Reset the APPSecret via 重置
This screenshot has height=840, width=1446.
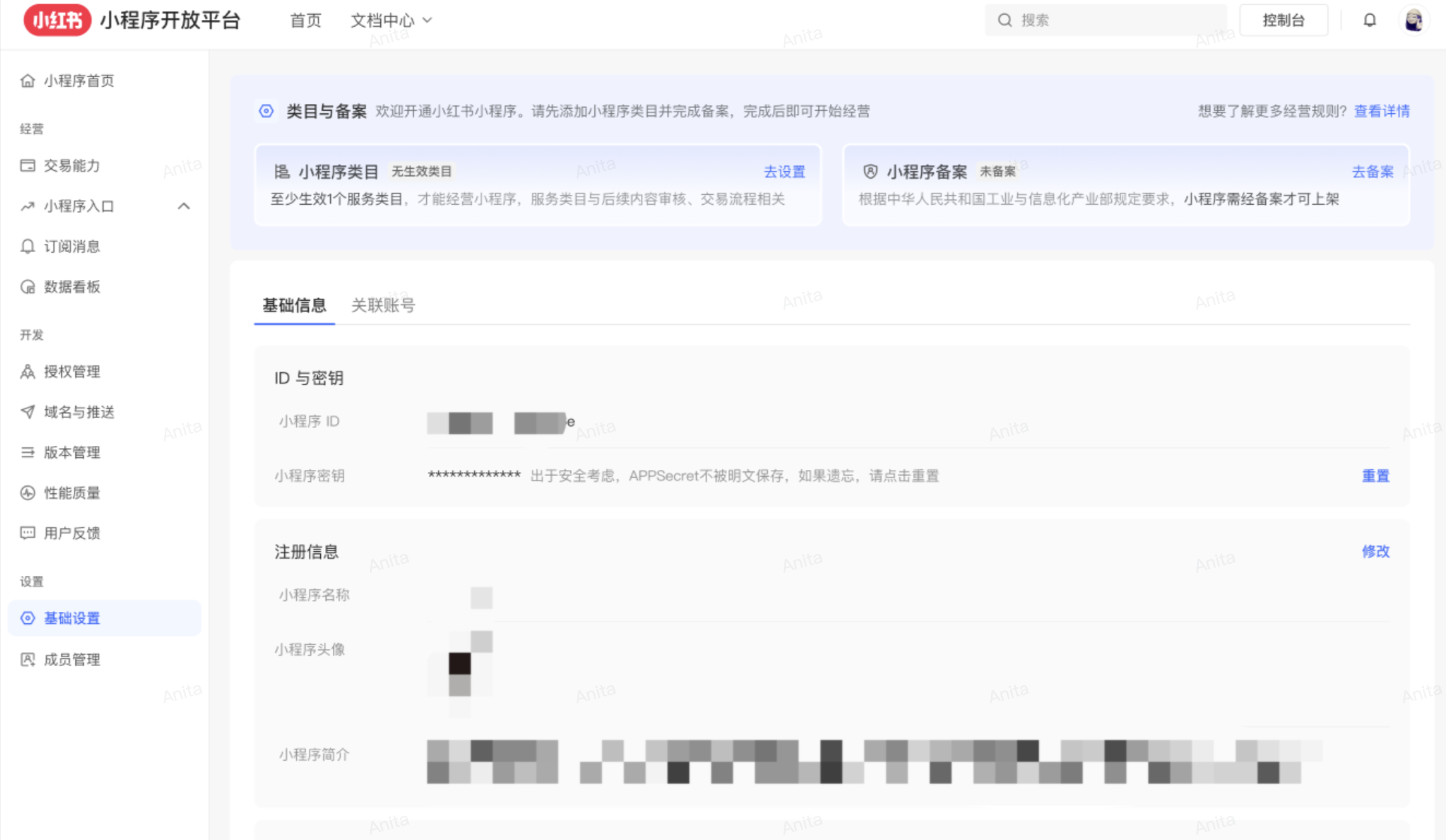[x=1375, y=475]
